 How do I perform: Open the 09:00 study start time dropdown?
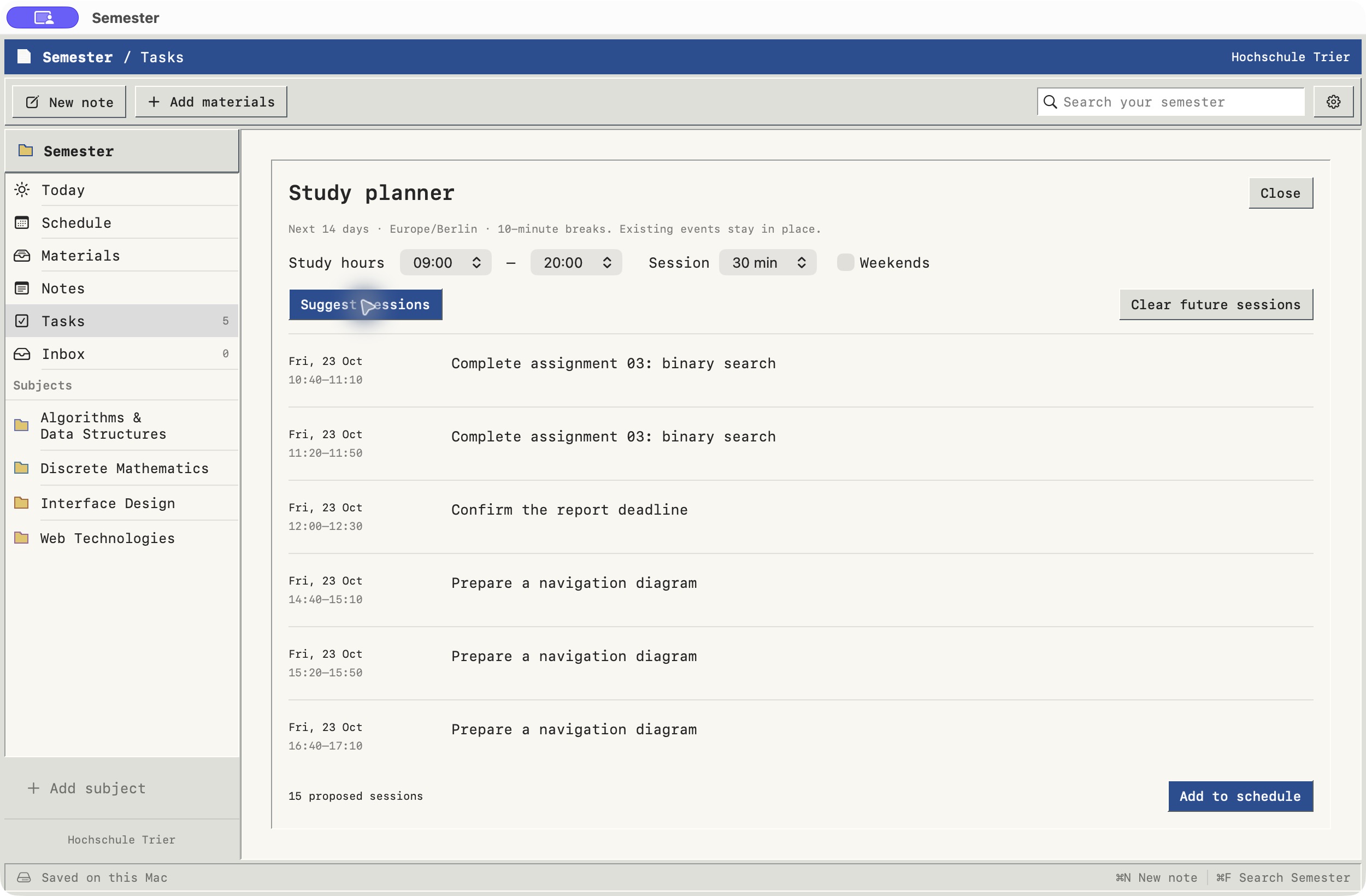pos(445,262)
